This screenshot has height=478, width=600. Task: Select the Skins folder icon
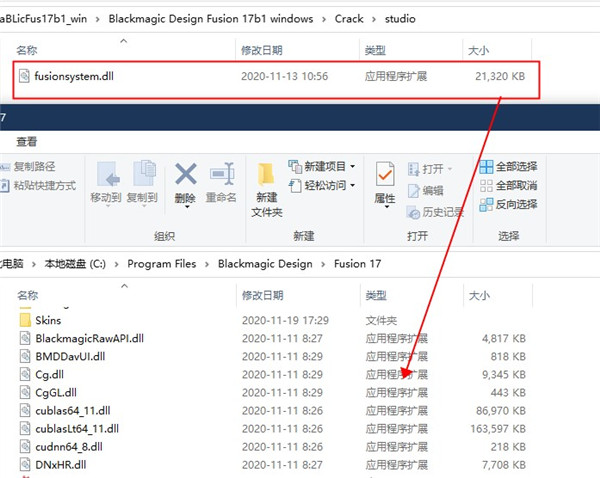click(x=27, y=320)
